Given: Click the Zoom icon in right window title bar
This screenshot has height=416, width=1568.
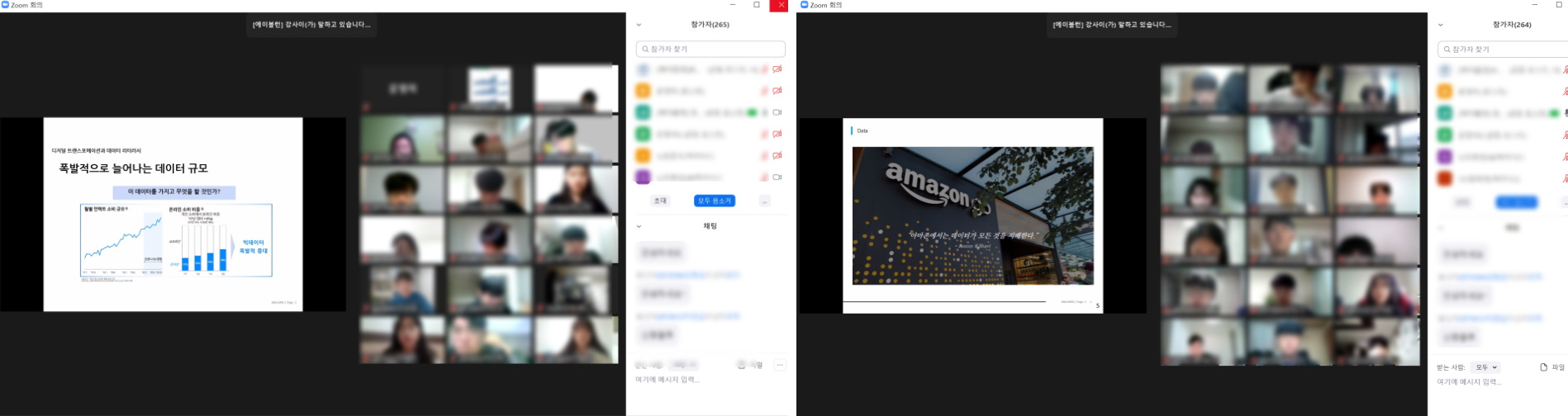Looking at the screenshot, I should (805, 5).
